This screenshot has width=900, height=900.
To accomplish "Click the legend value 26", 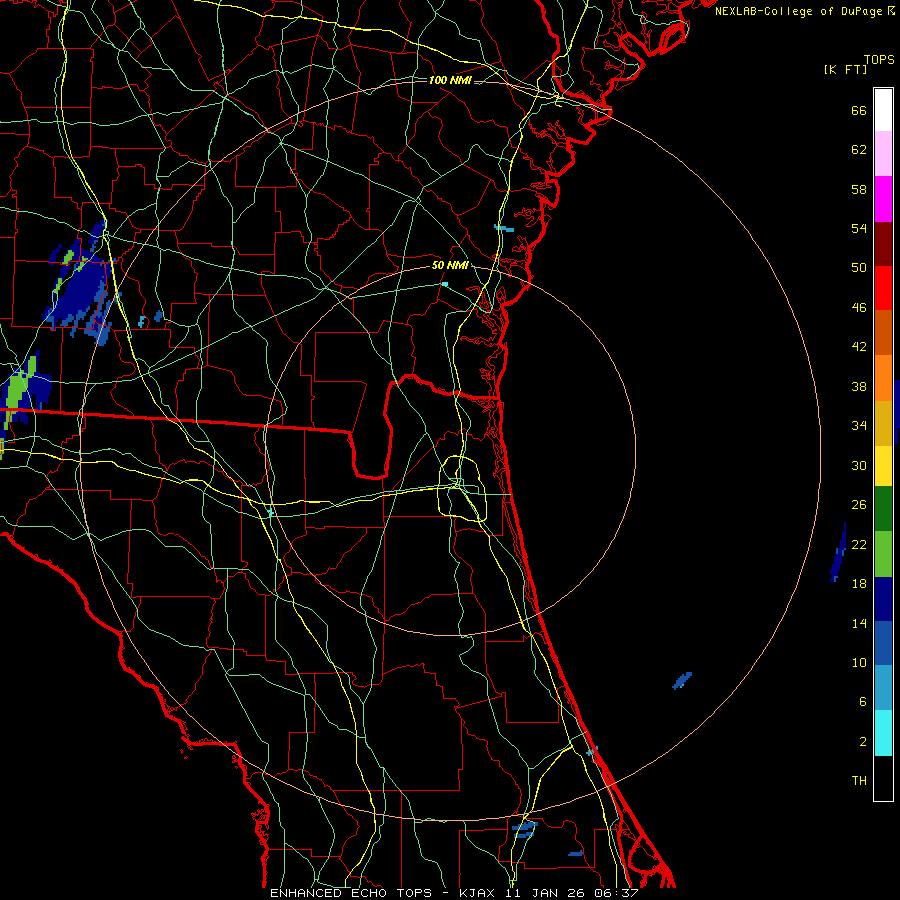I will coord(859,505).
